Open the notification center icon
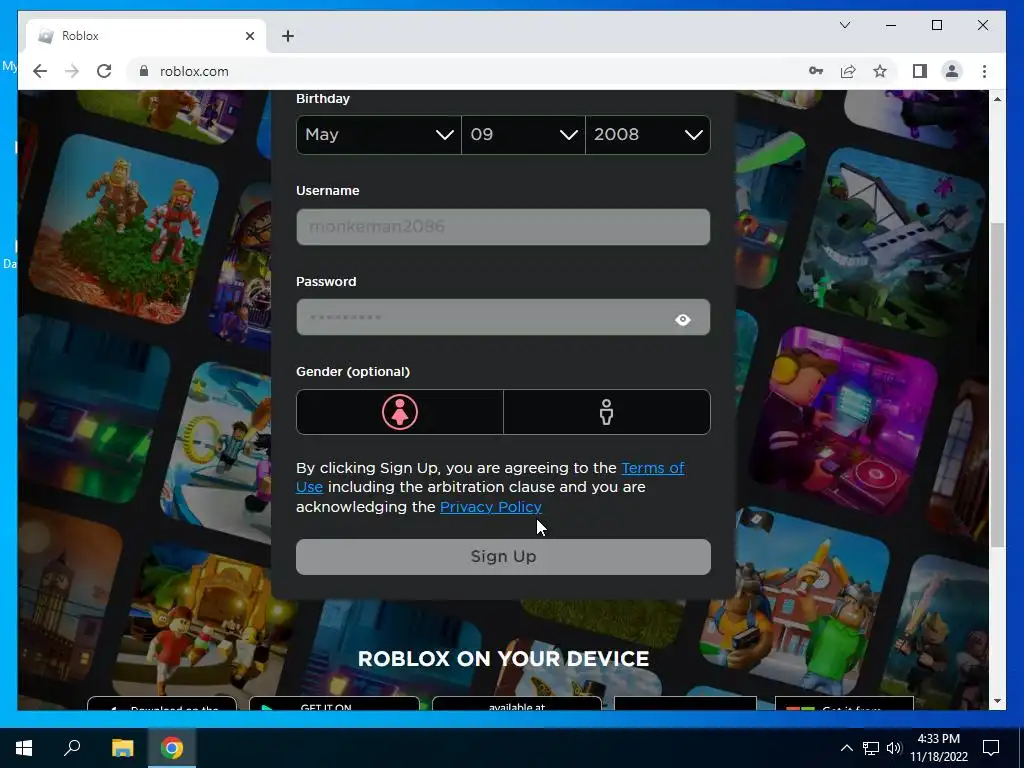 (991, 748)
